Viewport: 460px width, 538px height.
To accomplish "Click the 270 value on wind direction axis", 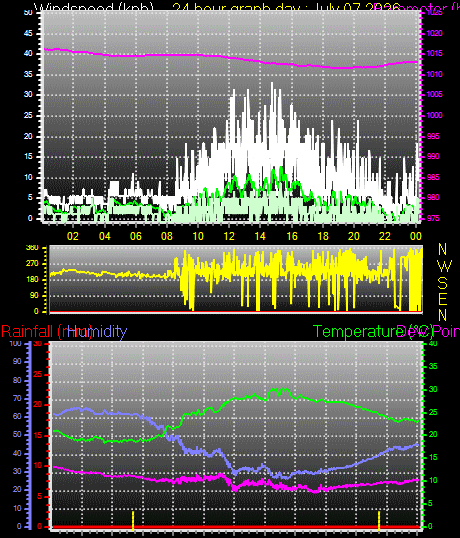I will click(33, 264).
